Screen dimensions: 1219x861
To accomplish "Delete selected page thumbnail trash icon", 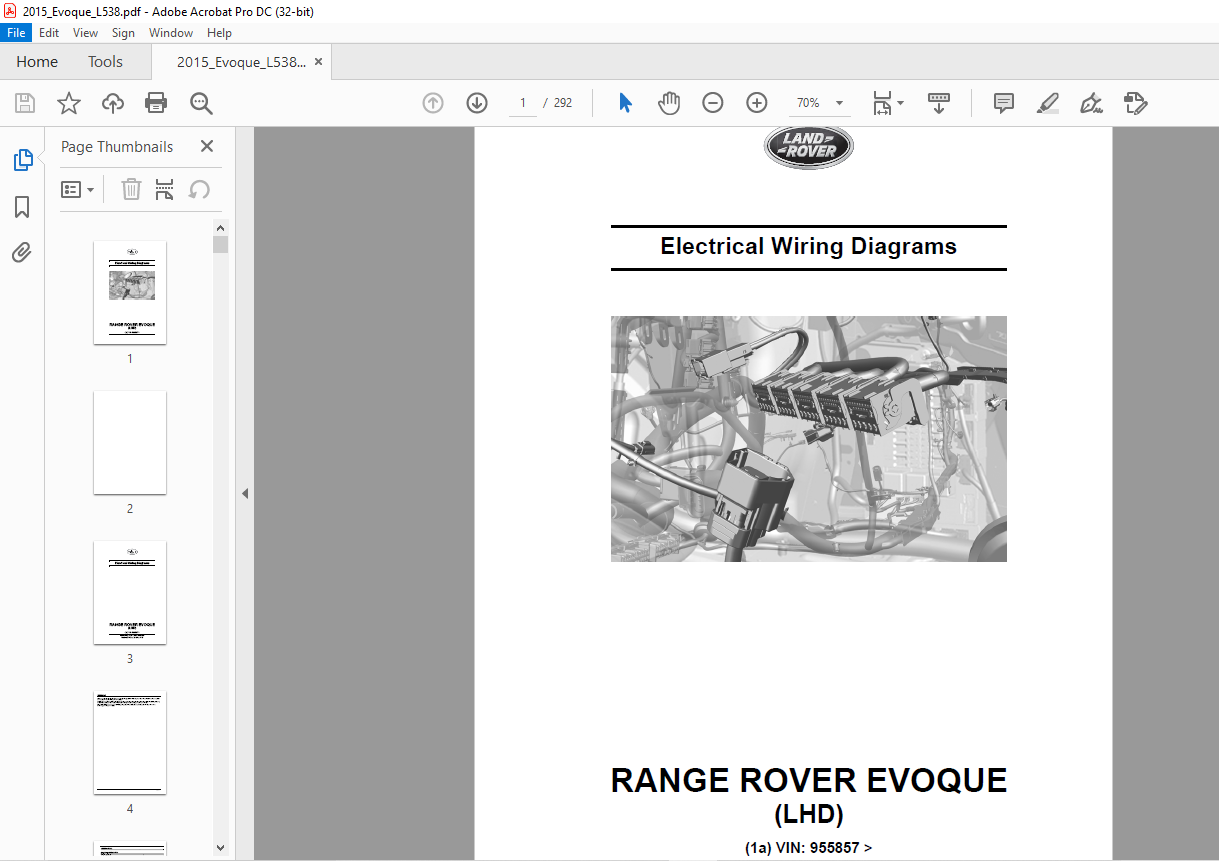I will (131, 189).
